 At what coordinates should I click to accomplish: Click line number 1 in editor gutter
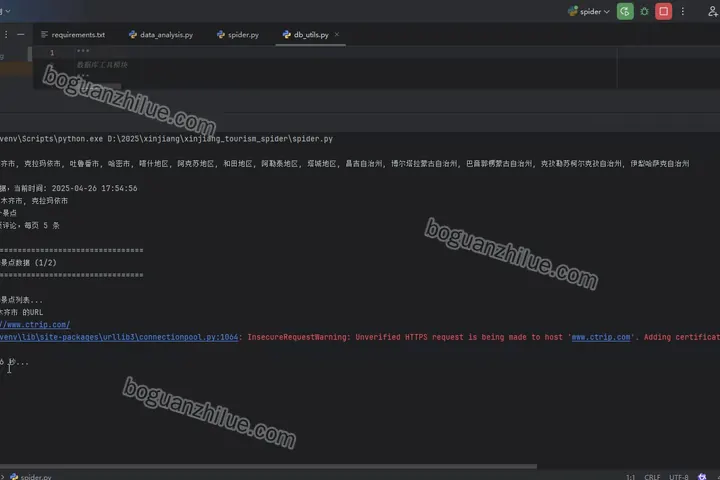[52, 53]
